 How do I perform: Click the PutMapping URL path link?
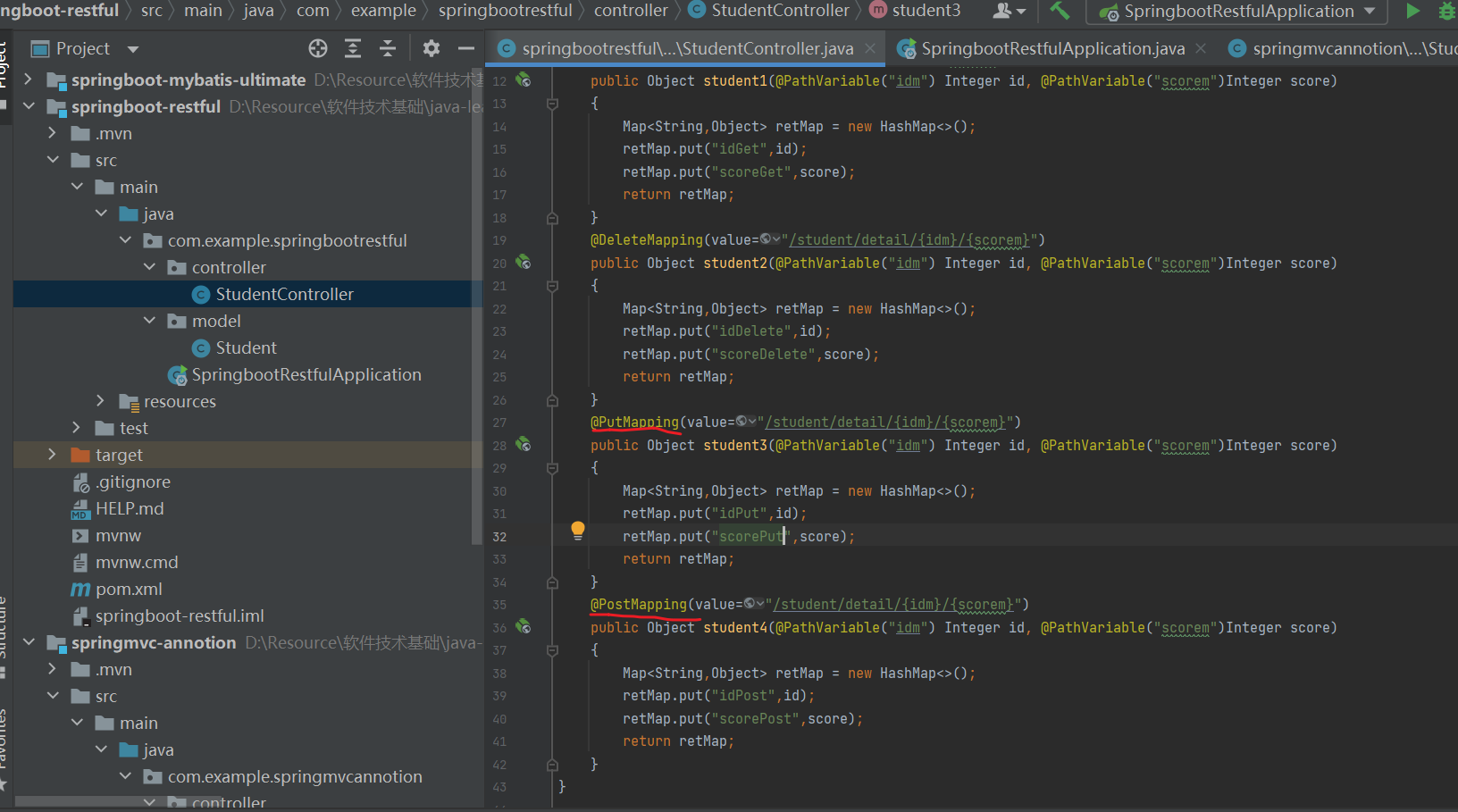click(885, 422)
